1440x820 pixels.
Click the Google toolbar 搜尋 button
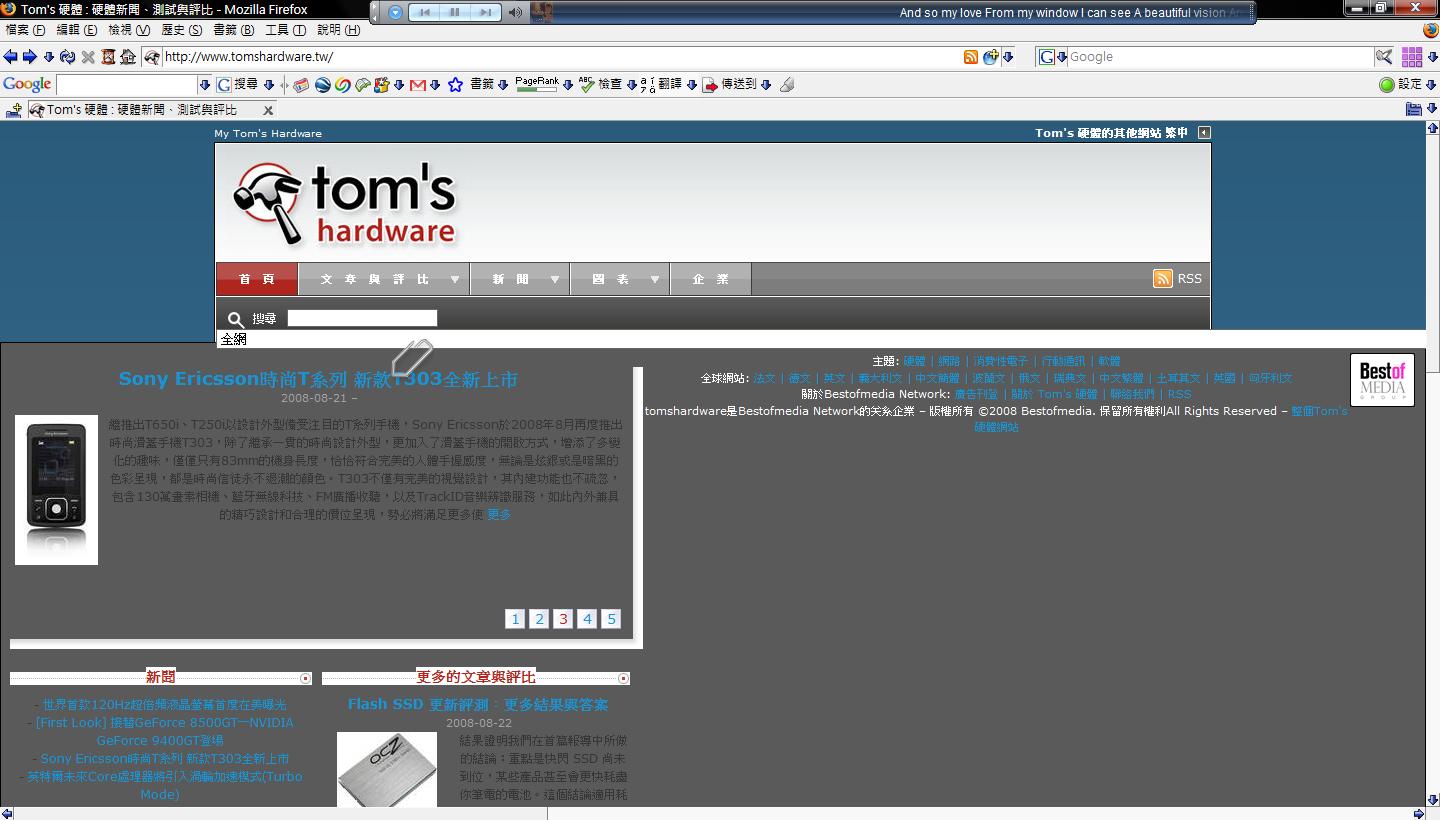[238, 85]
